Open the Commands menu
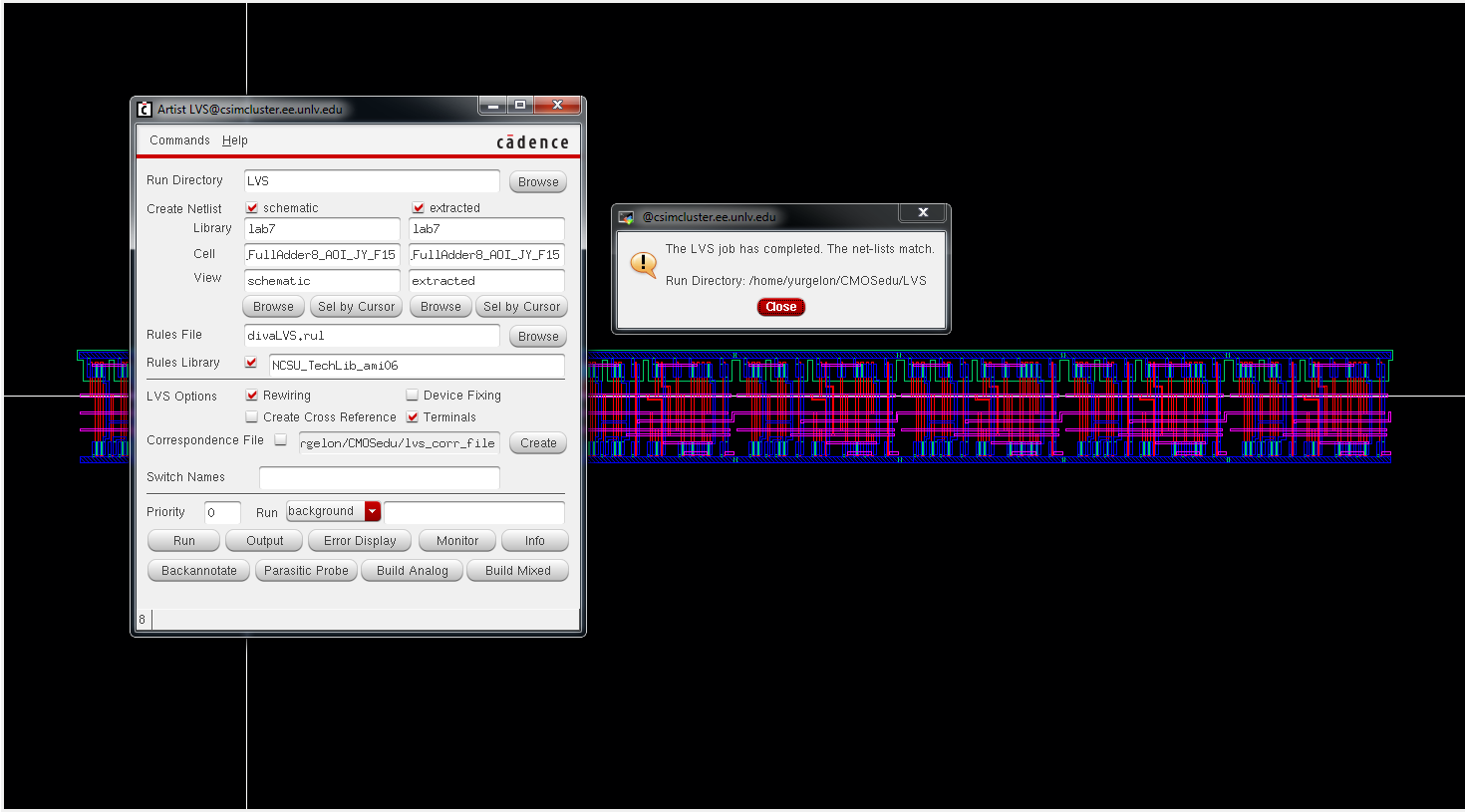 [179, 140]
